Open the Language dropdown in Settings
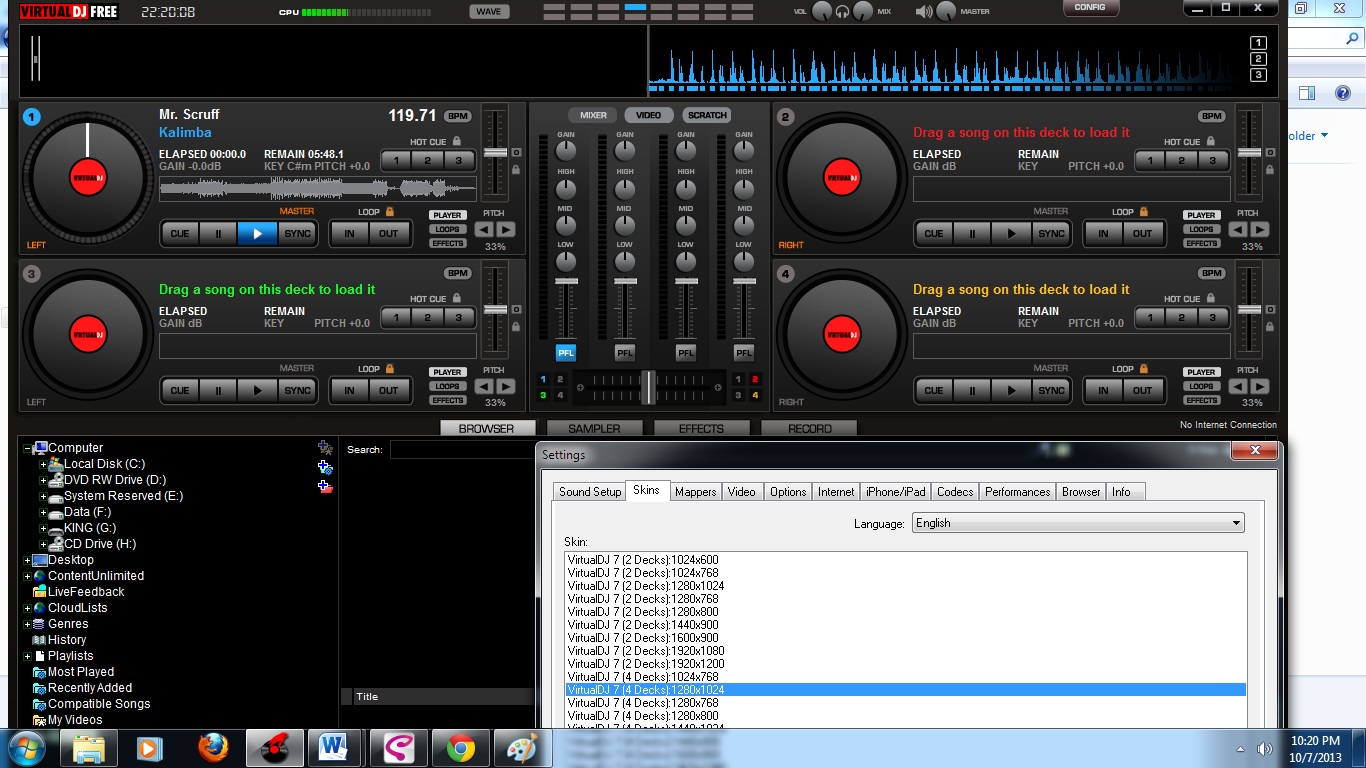The height and width of the screenshot is (768, 1366). [x=1078, y=523]
